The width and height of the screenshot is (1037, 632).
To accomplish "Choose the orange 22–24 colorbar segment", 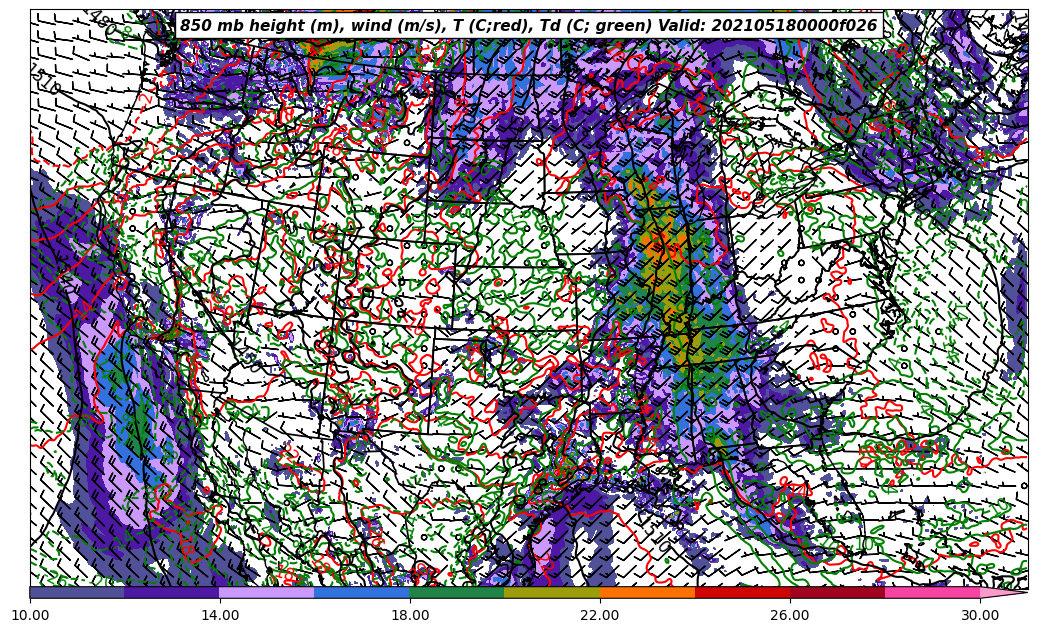I will point(647,593).
